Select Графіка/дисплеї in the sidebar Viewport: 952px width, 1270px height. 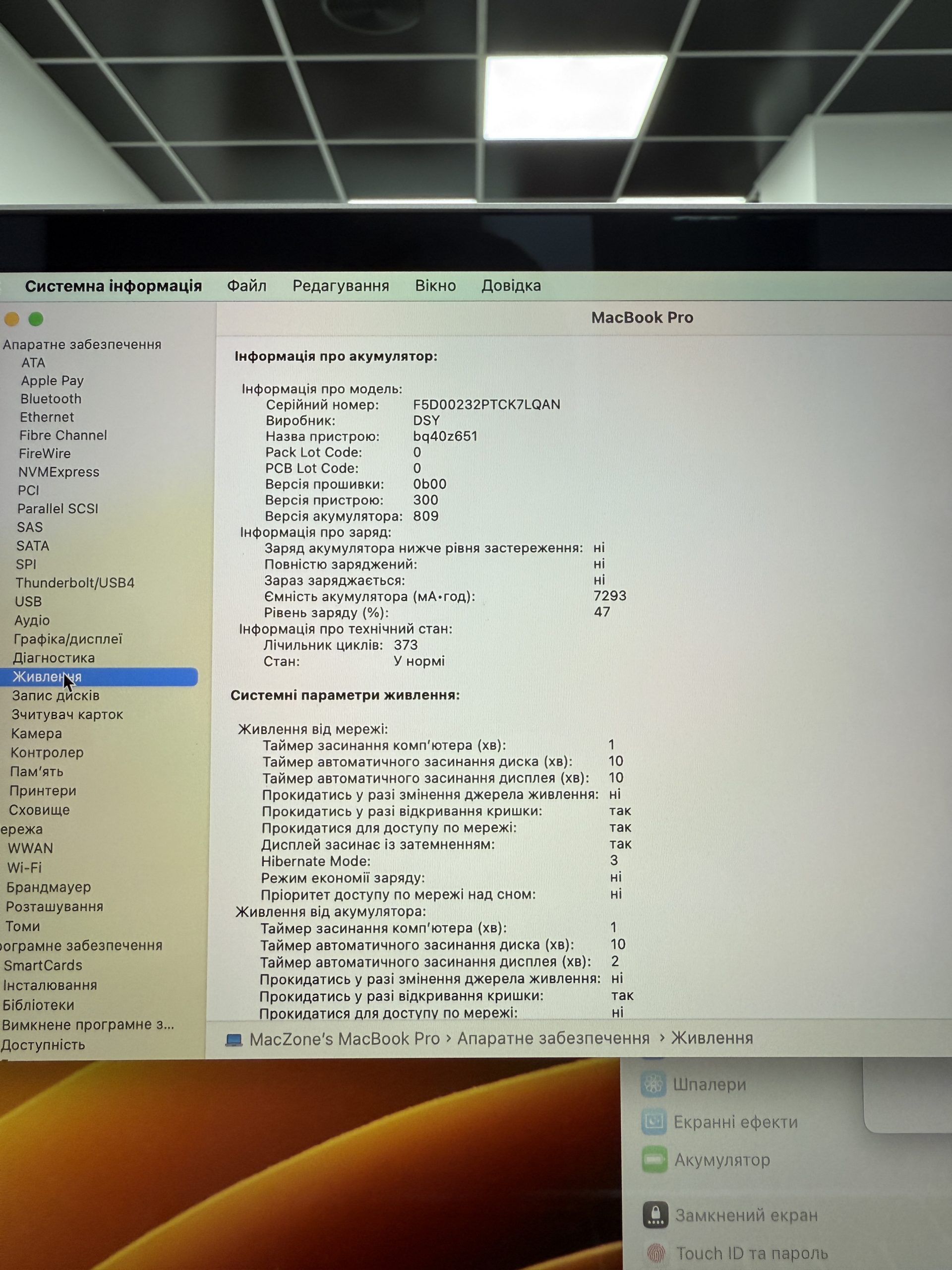coord(68,639)
